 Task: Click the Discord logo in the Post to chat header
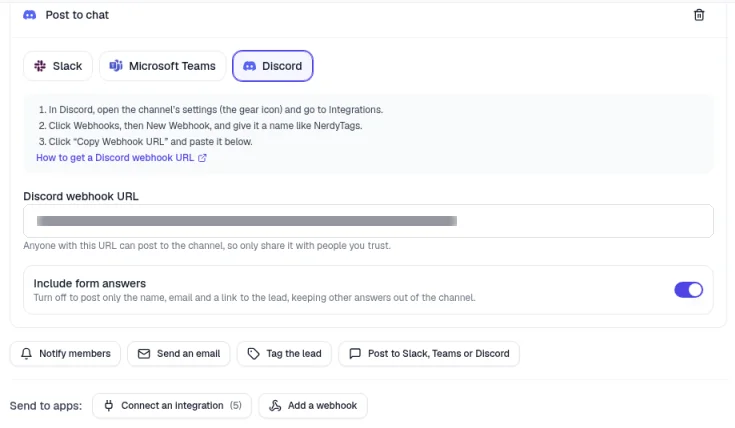click(x=30, y=15)
